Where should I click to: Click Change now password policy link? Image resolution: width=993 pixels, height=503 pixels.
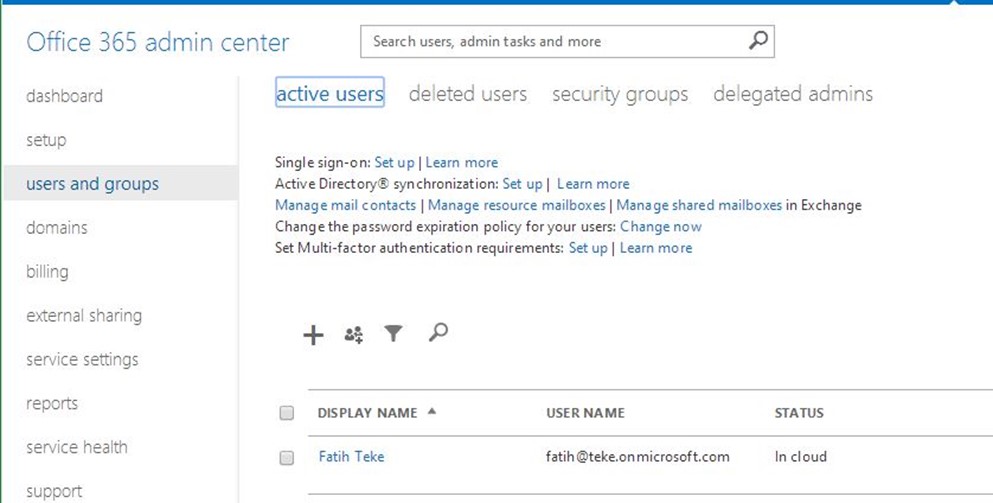tap(661, 227)
